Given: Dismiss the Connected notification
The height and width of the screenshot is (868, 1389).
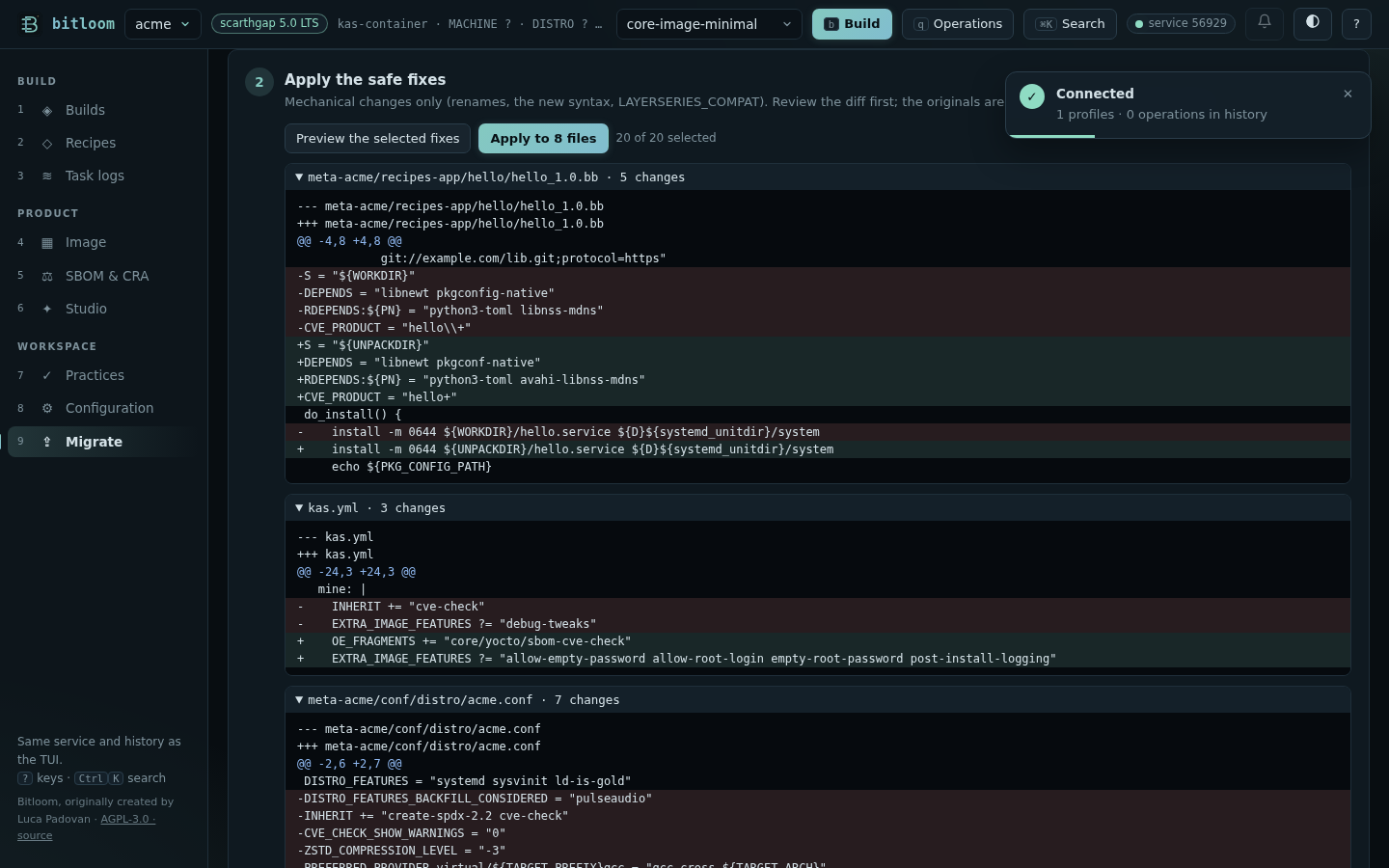Looking at the screenshot, I should pos(1348,94).
